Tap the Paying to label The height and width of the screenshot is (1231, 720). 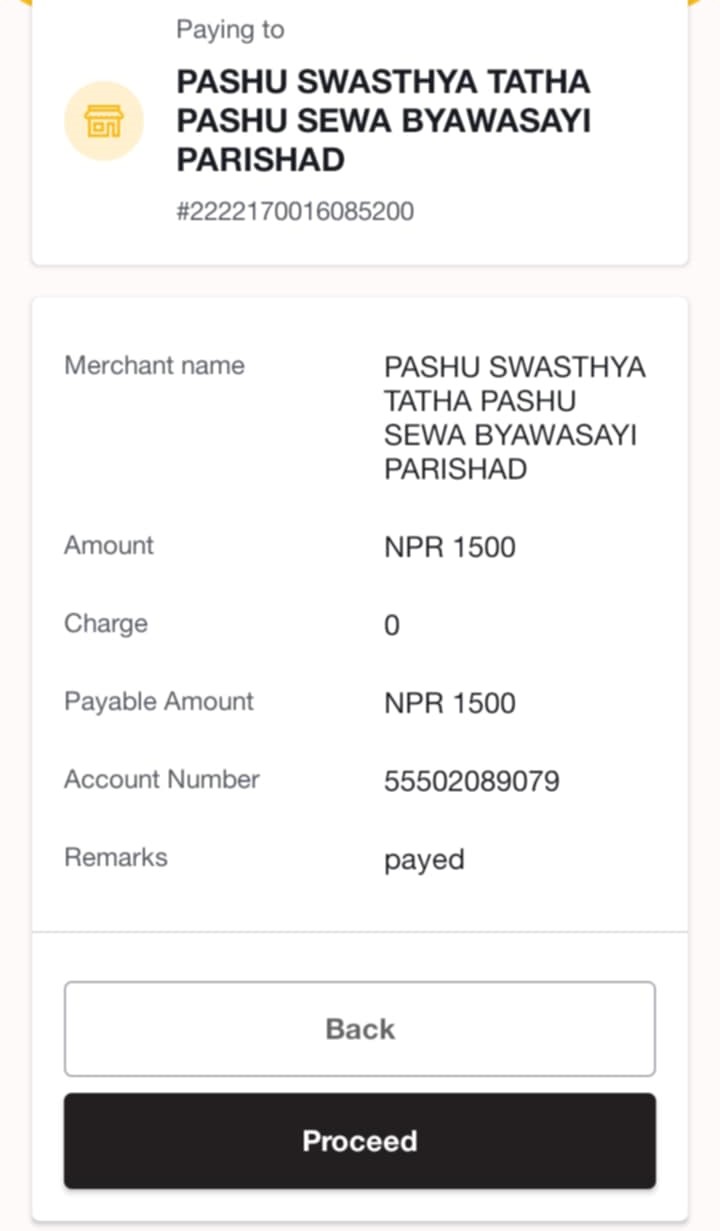(230, 30)
